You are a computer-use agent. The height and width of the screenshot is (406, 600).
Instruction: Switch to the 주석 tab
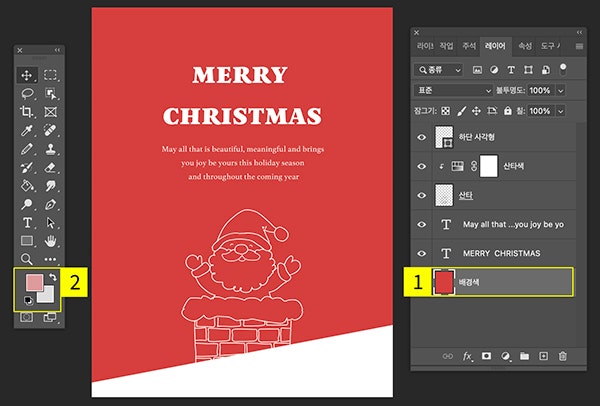(x=469, y=46)
